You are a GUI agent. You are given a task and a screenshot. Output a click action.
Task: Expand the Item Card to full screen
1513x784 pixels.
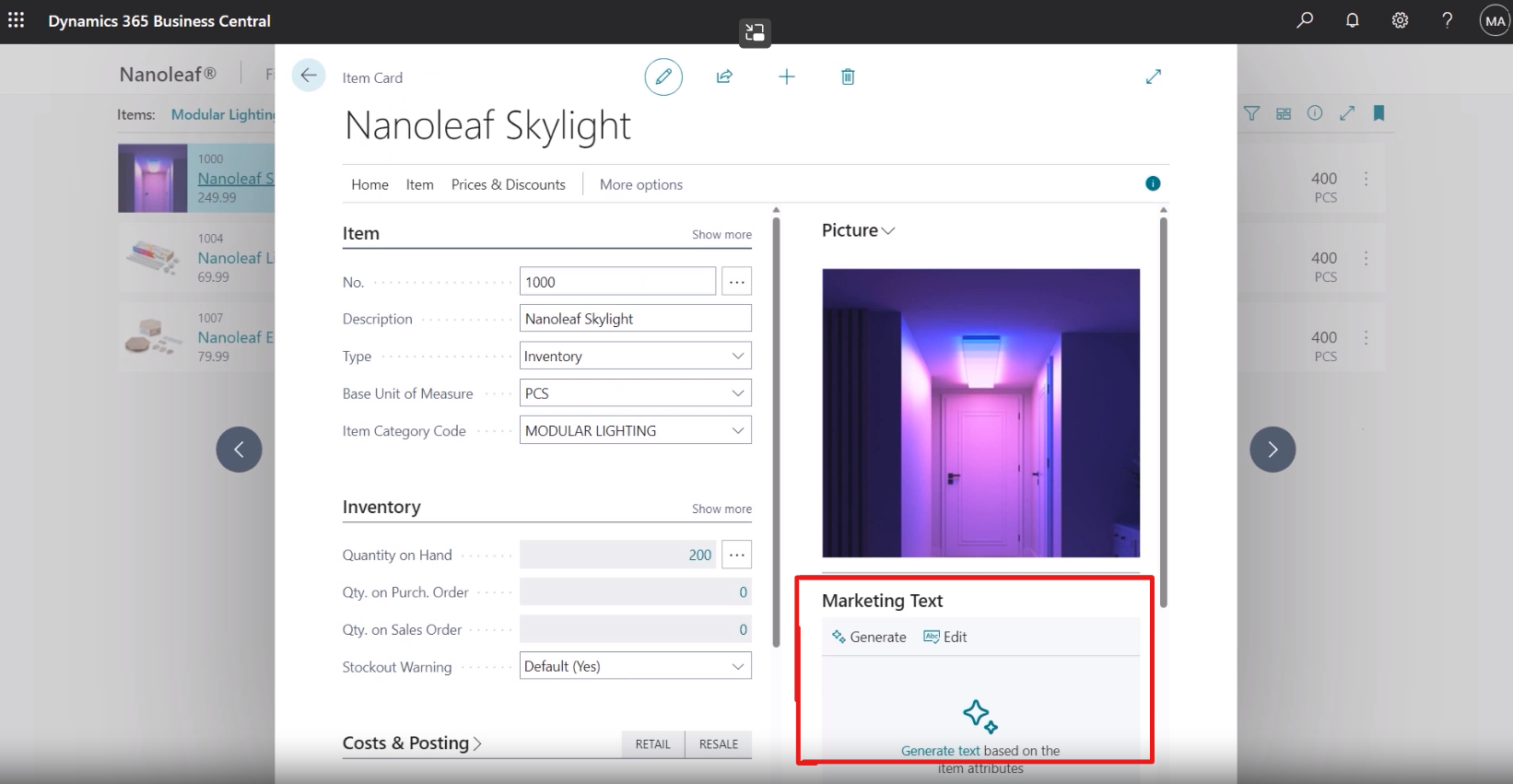[1153, 76]
